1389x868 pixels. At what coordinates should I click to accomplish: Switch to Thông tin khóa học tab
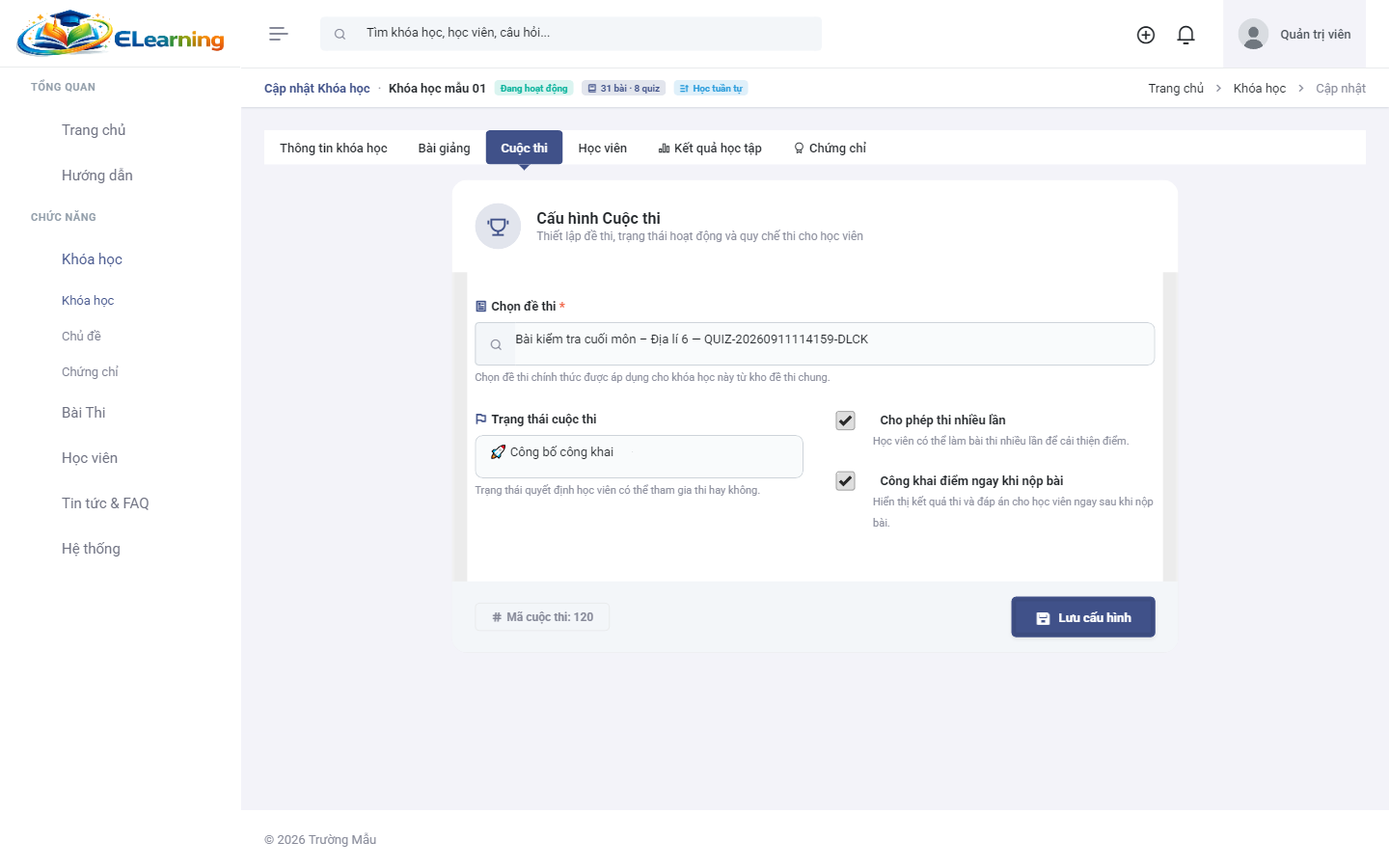point(334,148)
